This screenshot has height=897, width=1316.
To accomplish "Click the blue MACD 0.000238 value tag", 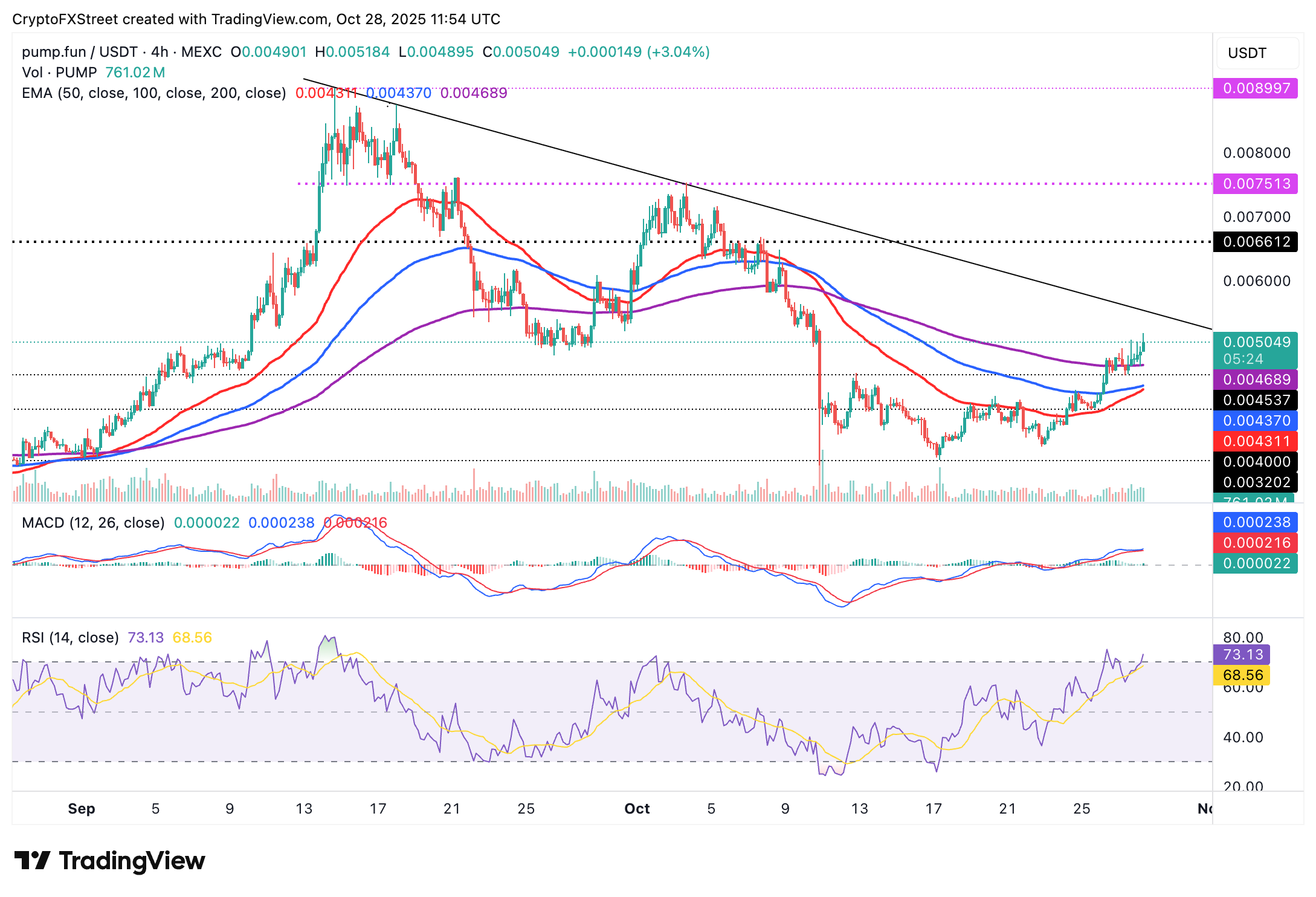I will tap(1256, 522).
